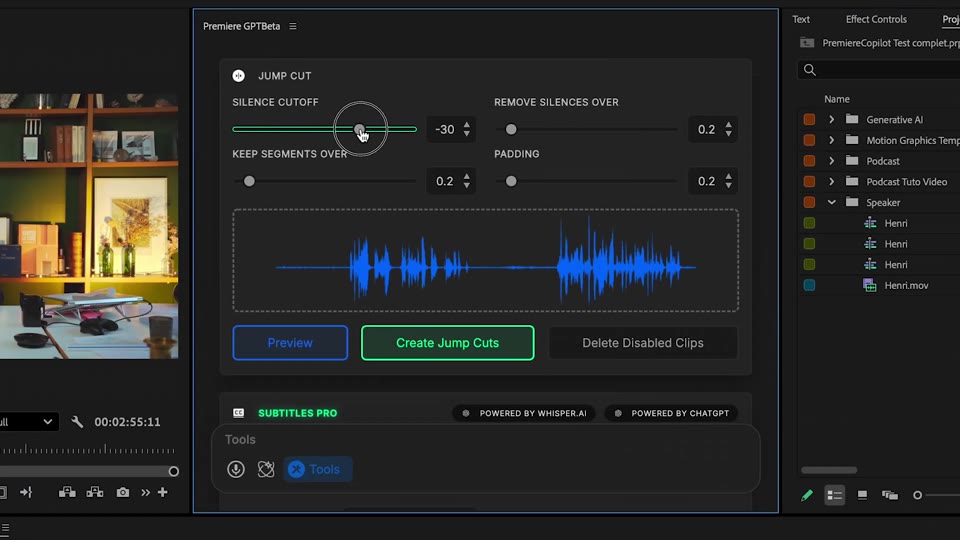Expand the Podcast Tuto Video bin

click(831, 182)
